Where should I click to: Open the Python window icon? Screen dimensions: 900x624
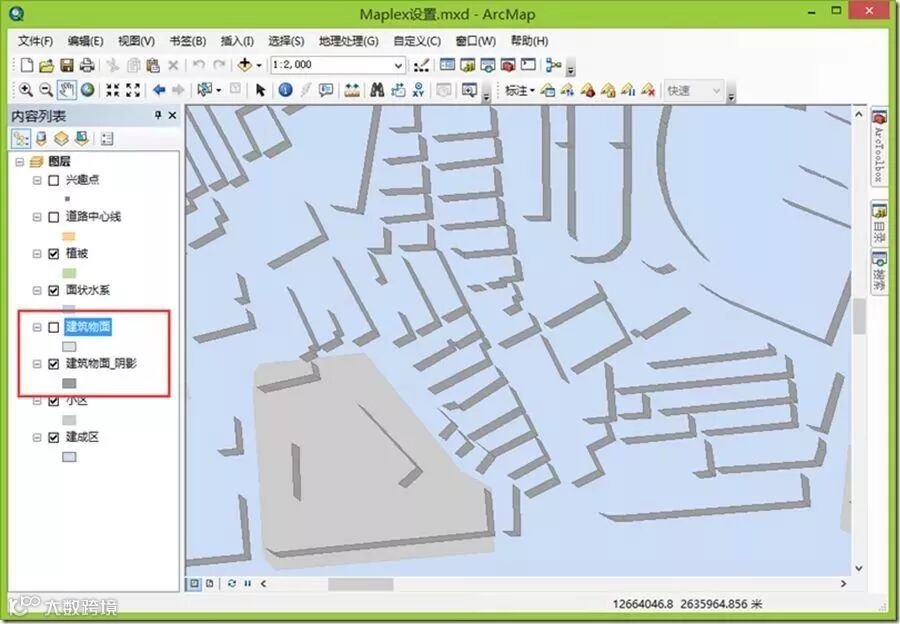528,65
